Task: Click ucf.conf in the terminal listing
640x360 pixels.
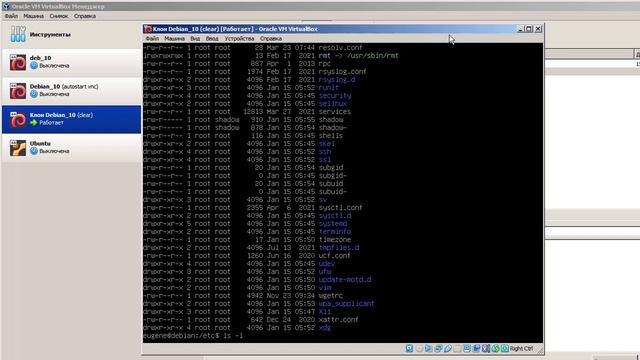Action: pos(335,256)
